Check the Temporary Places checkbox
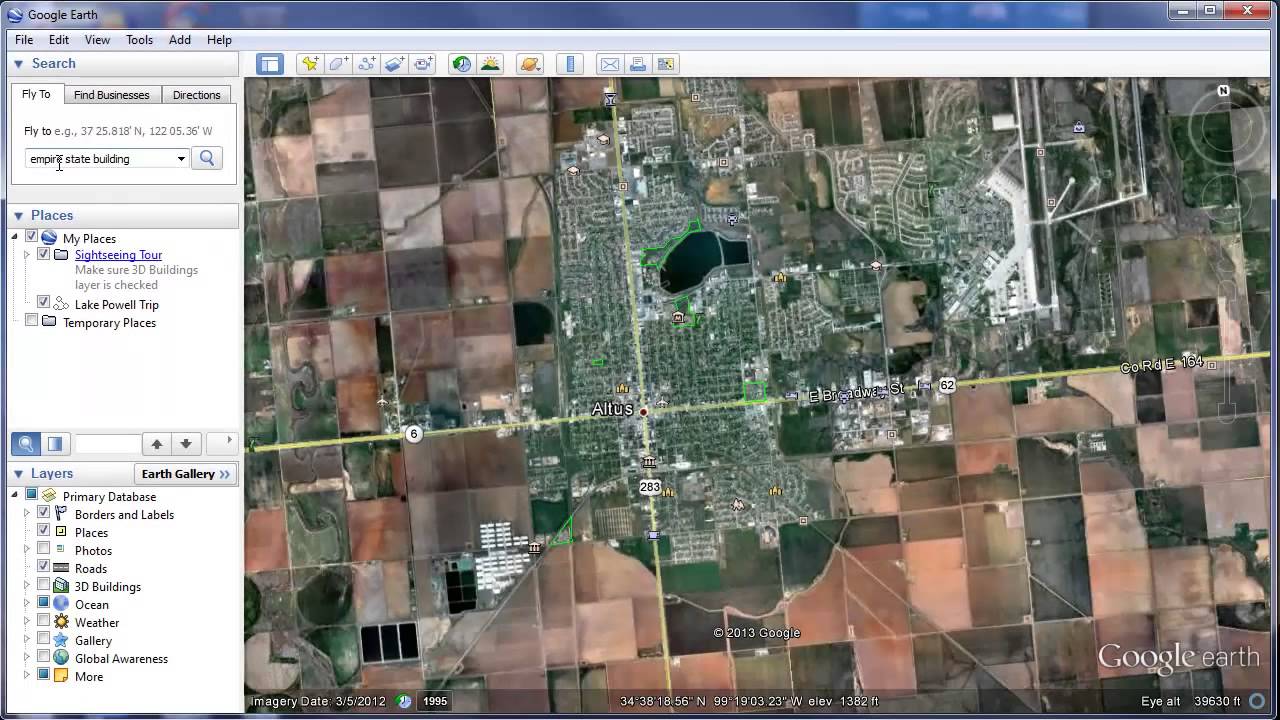 point(31,321)
